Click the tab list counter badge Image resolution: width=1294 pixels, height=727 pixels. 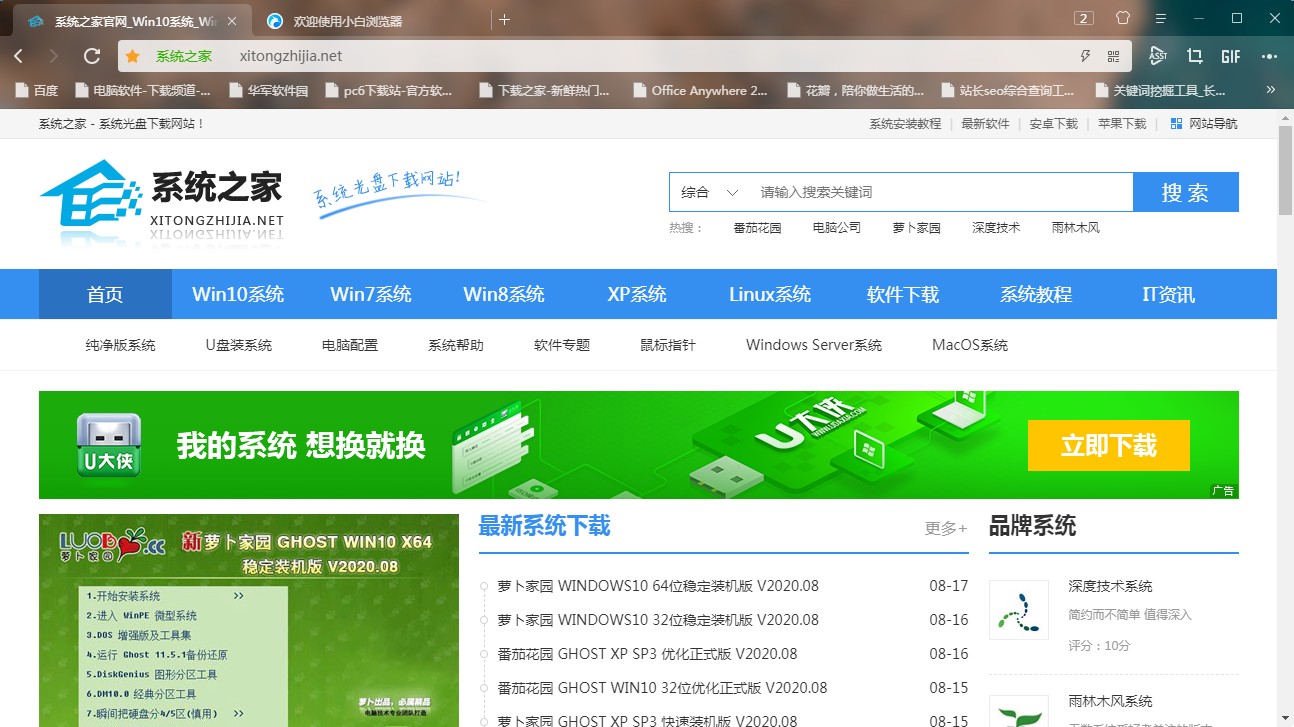click(1082, 18)
